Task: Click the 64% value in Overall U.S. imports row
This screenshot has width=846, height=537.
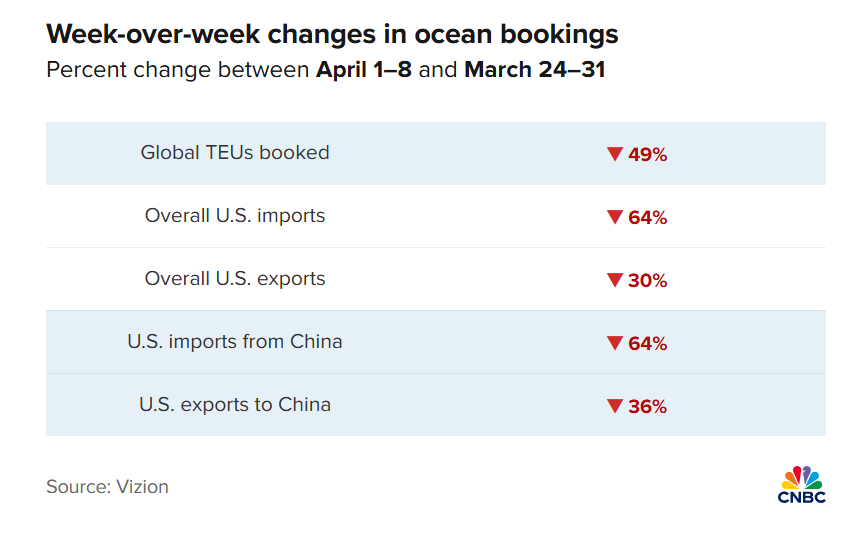Action: [648, 217]
